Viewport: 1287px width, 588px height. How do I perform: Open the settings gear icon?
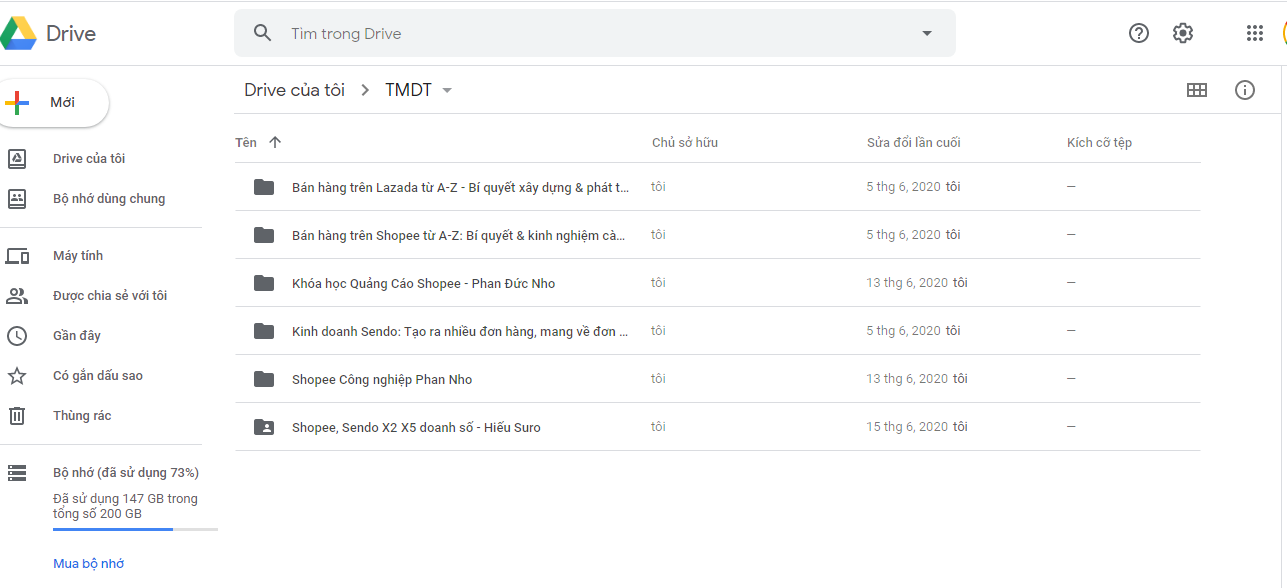[1183, 33]
